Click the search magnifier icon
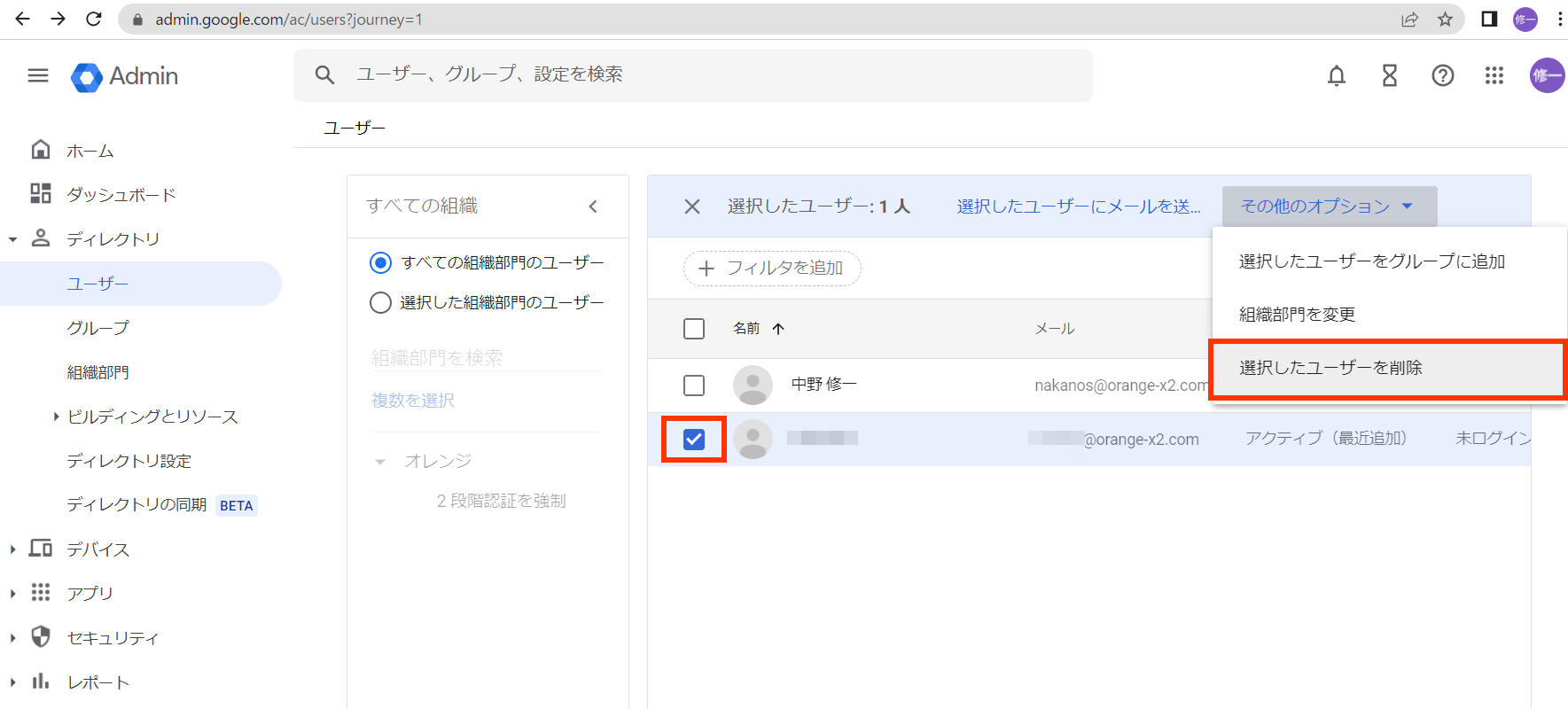The image size is (1568, 709). (325, 75)
